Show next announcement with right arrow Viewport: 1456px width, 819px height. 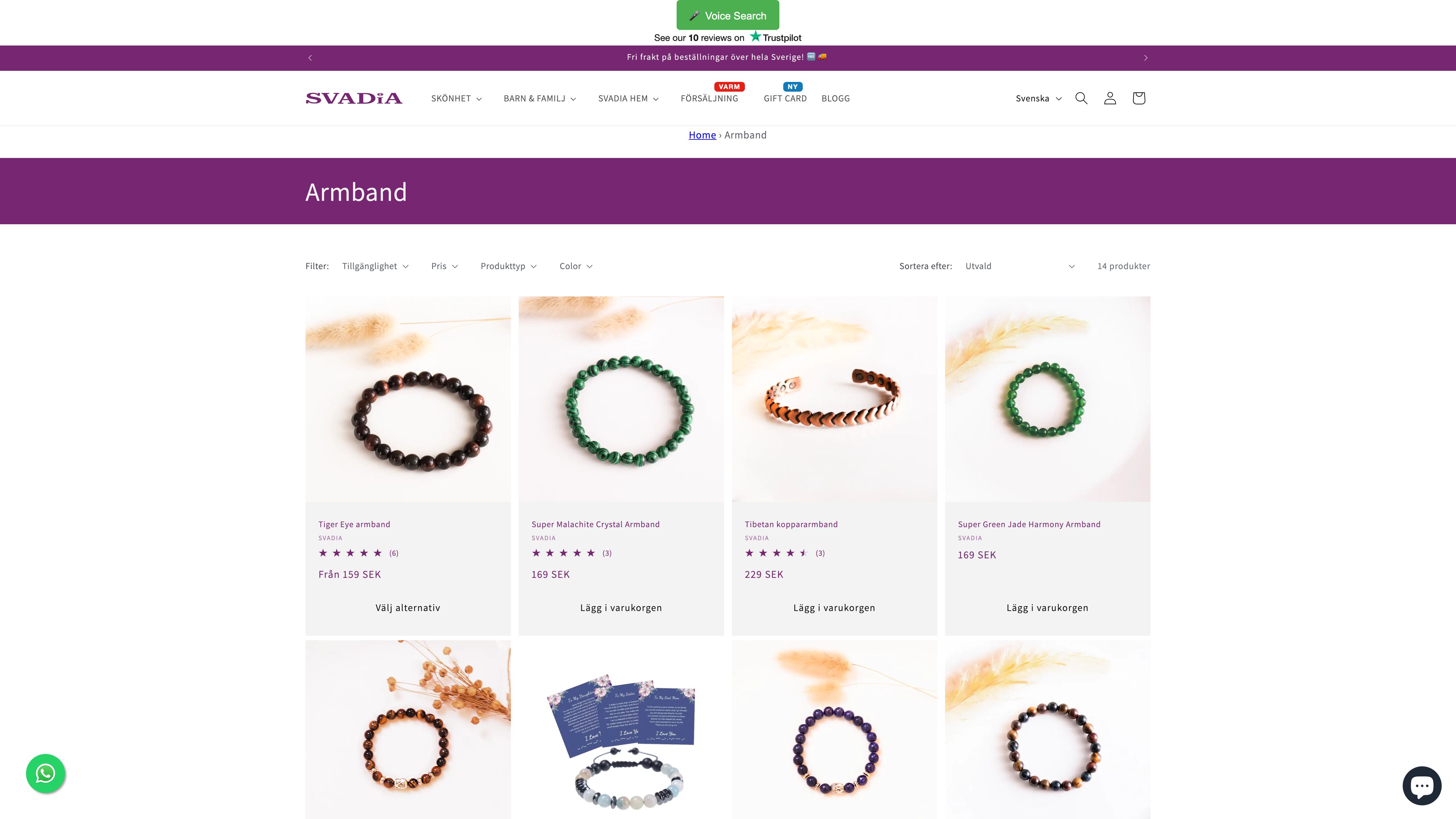pyautogui.click(x=1146, y=58)
